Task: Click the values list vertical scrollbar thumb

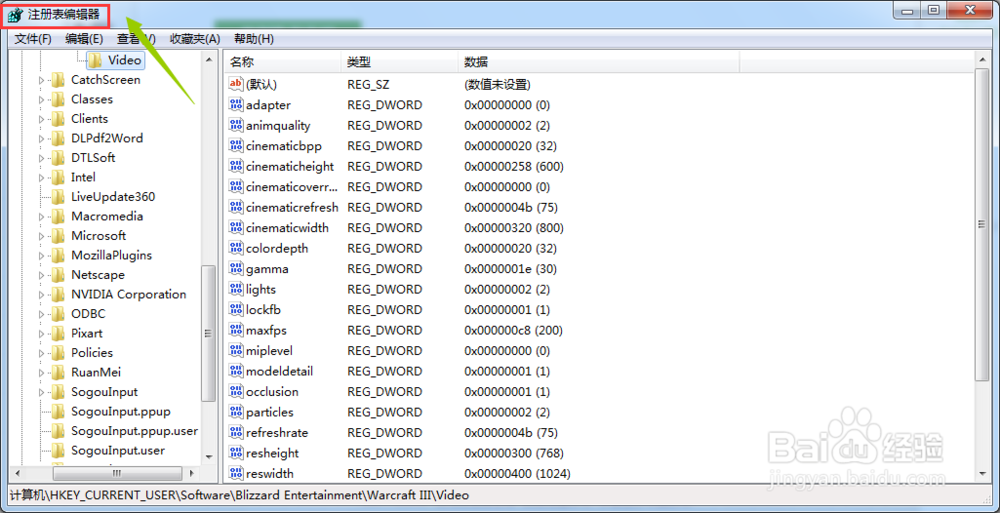Action: (982, 225)
